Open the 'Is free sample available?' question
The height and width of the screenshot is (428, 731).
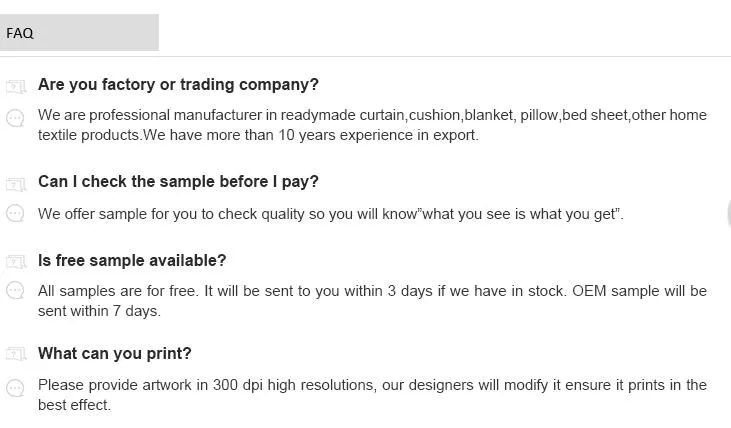point(132,261)
